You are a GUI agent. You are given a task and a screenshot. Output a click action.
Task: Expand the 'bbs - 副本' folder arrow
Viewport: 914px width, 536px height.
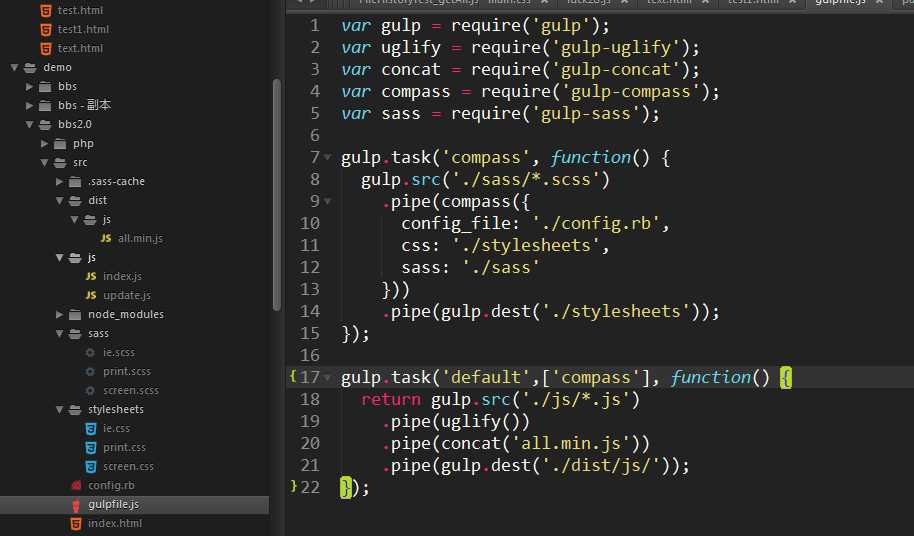29,105
